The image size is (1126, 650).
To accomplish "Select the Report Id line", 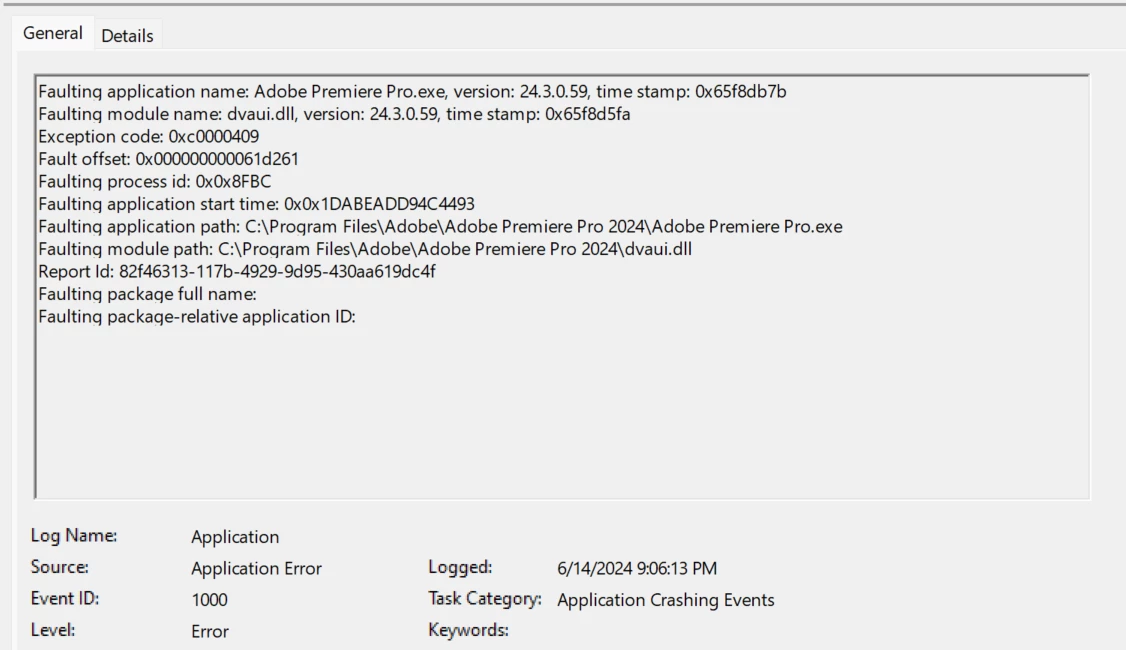I will pos(237,271).
